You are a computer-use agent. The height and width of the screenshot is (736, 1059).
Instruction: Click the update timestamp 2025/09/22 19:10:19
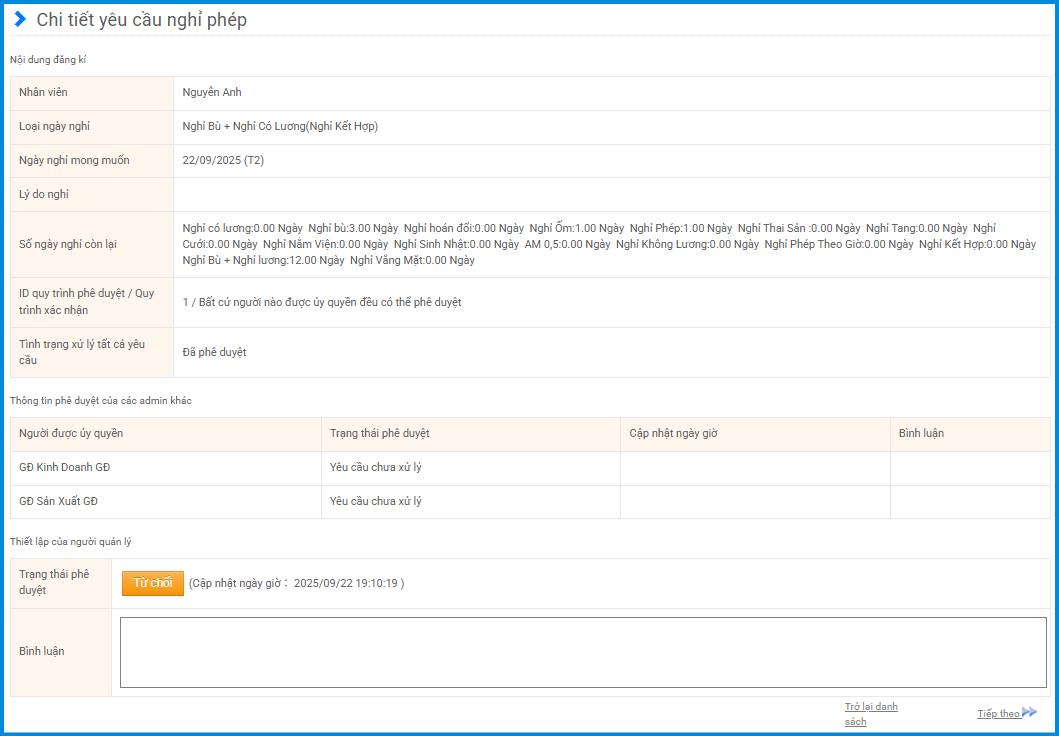tap(346, 584)
